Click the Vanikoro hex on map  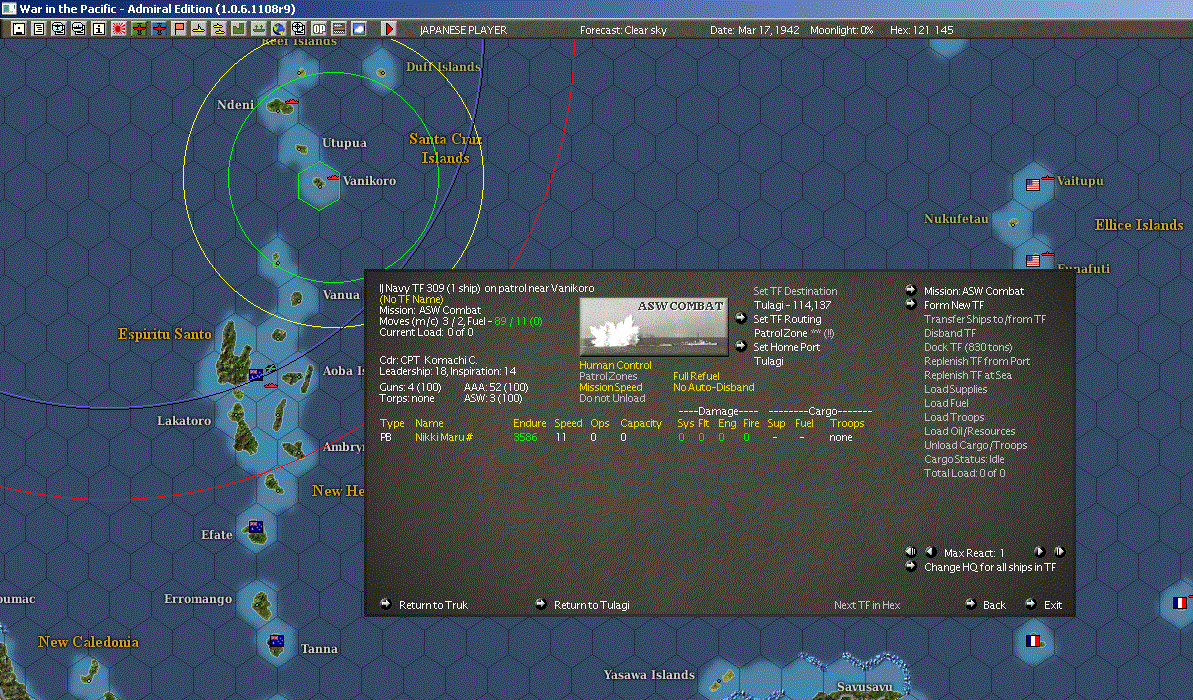point(318,185)
